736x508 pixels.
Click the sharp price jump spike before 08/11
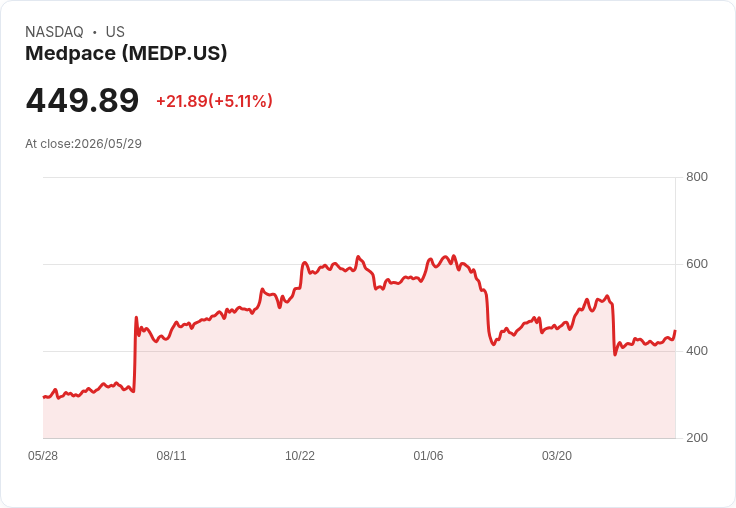point(136,318)
